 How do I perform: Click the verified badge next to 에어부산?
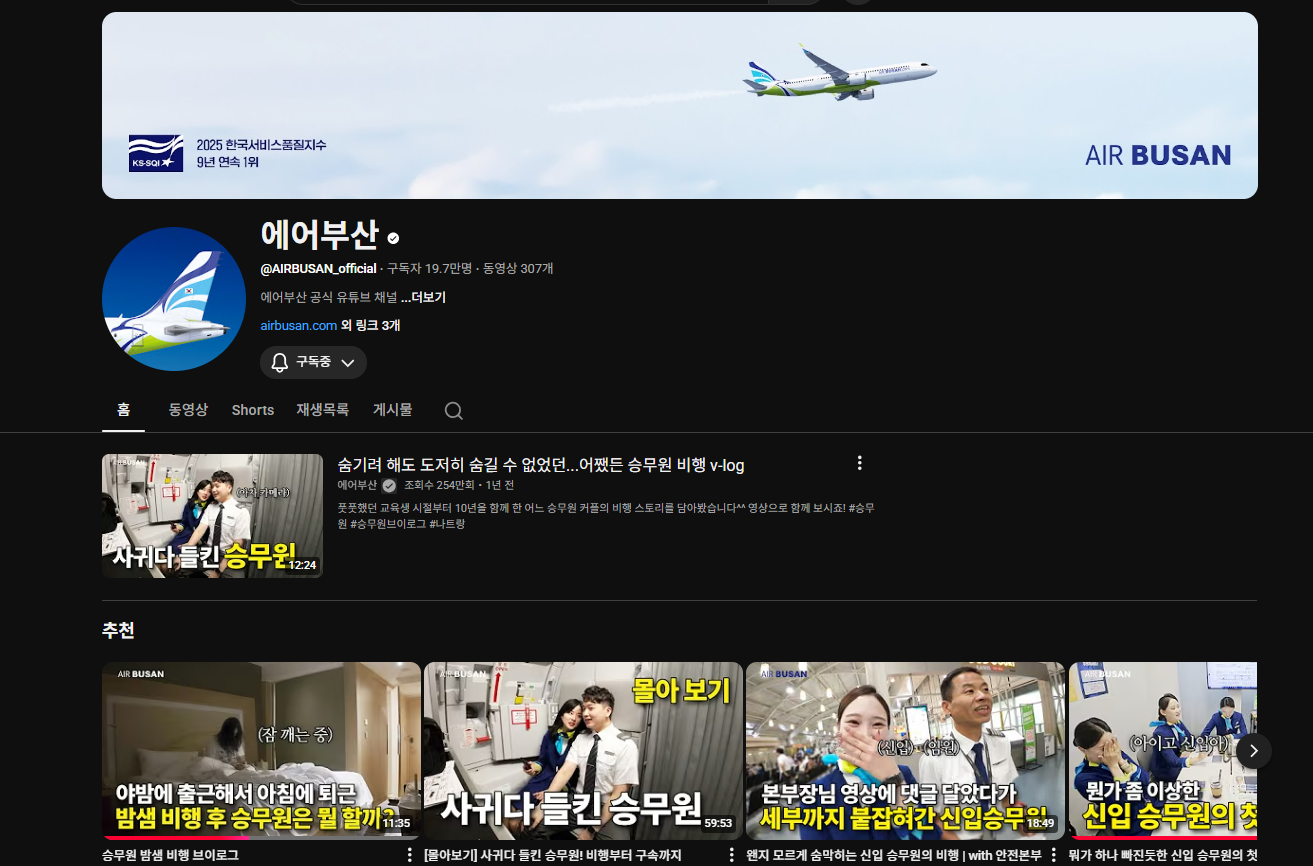pyautogui.click(x=394, y=238)
